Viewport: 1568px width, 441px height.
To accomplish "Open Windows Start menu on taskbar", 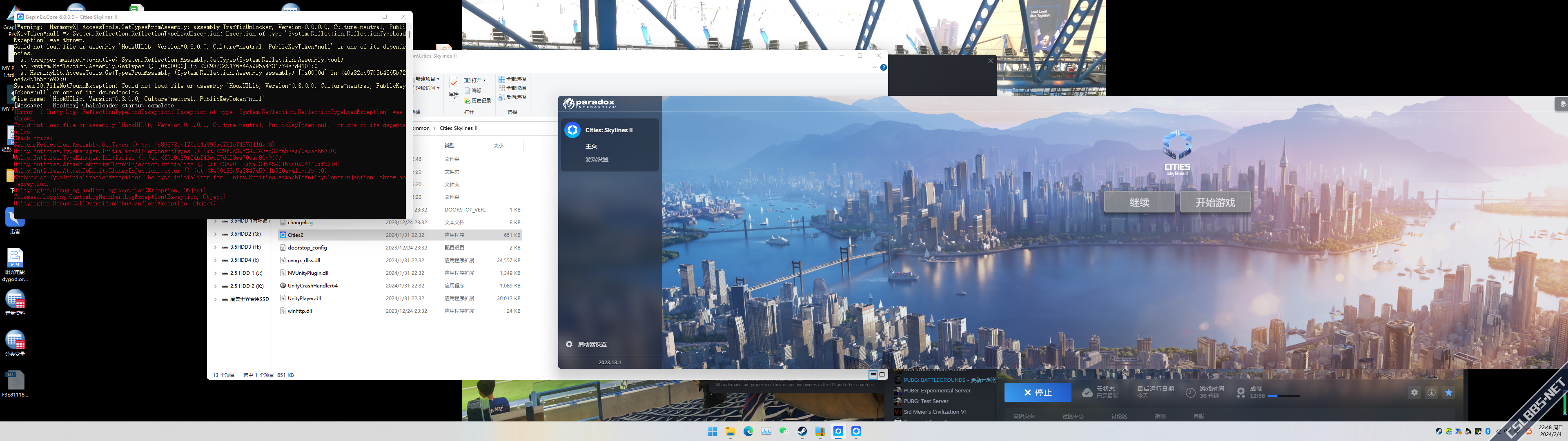I will [x=712, y=432].
